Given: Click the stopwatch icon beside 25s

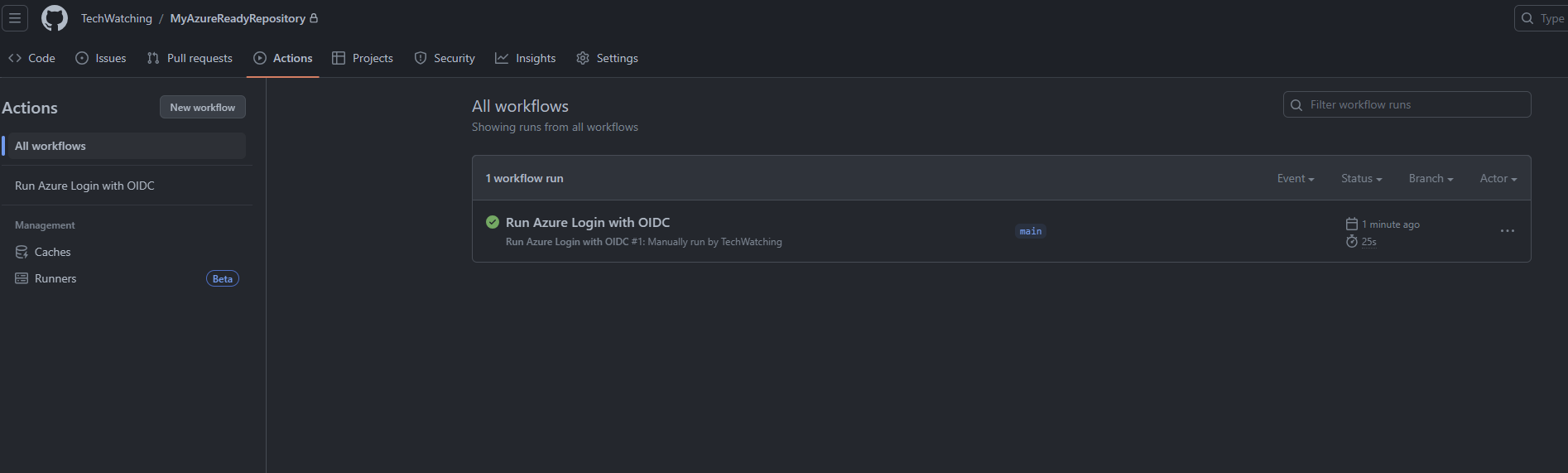Looking at the screenshot, I should 1352,241.
